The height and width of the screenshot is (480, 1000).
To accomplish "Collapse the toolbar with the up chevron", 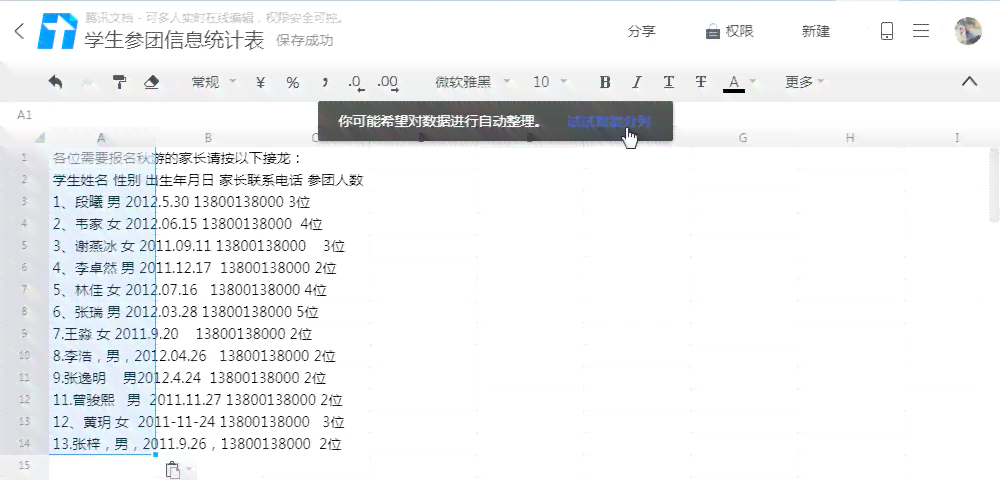I will pyautogui.click(x=969, y=81).
